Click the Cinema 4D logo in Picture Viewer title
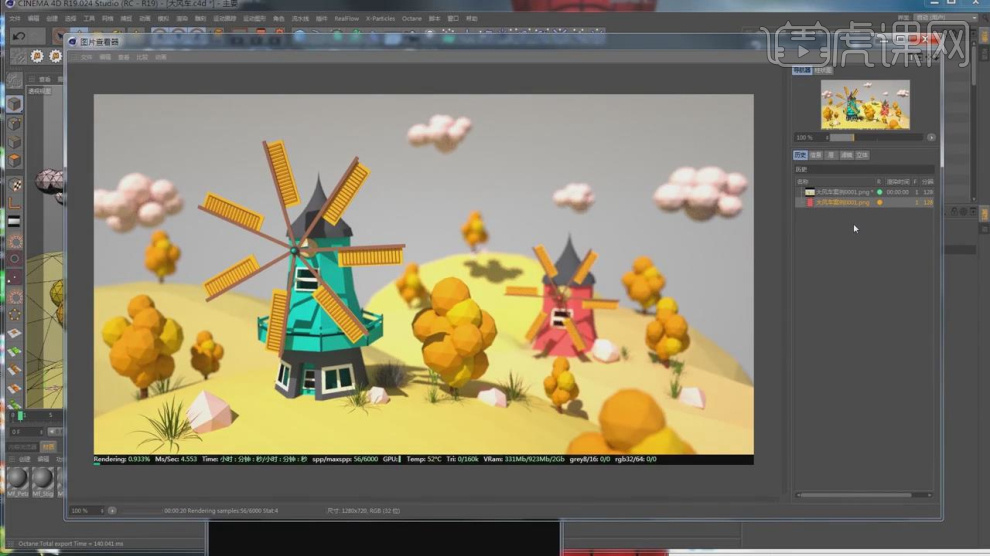The image size is (990, 556). pyautogui.click(x=72, y=42)
